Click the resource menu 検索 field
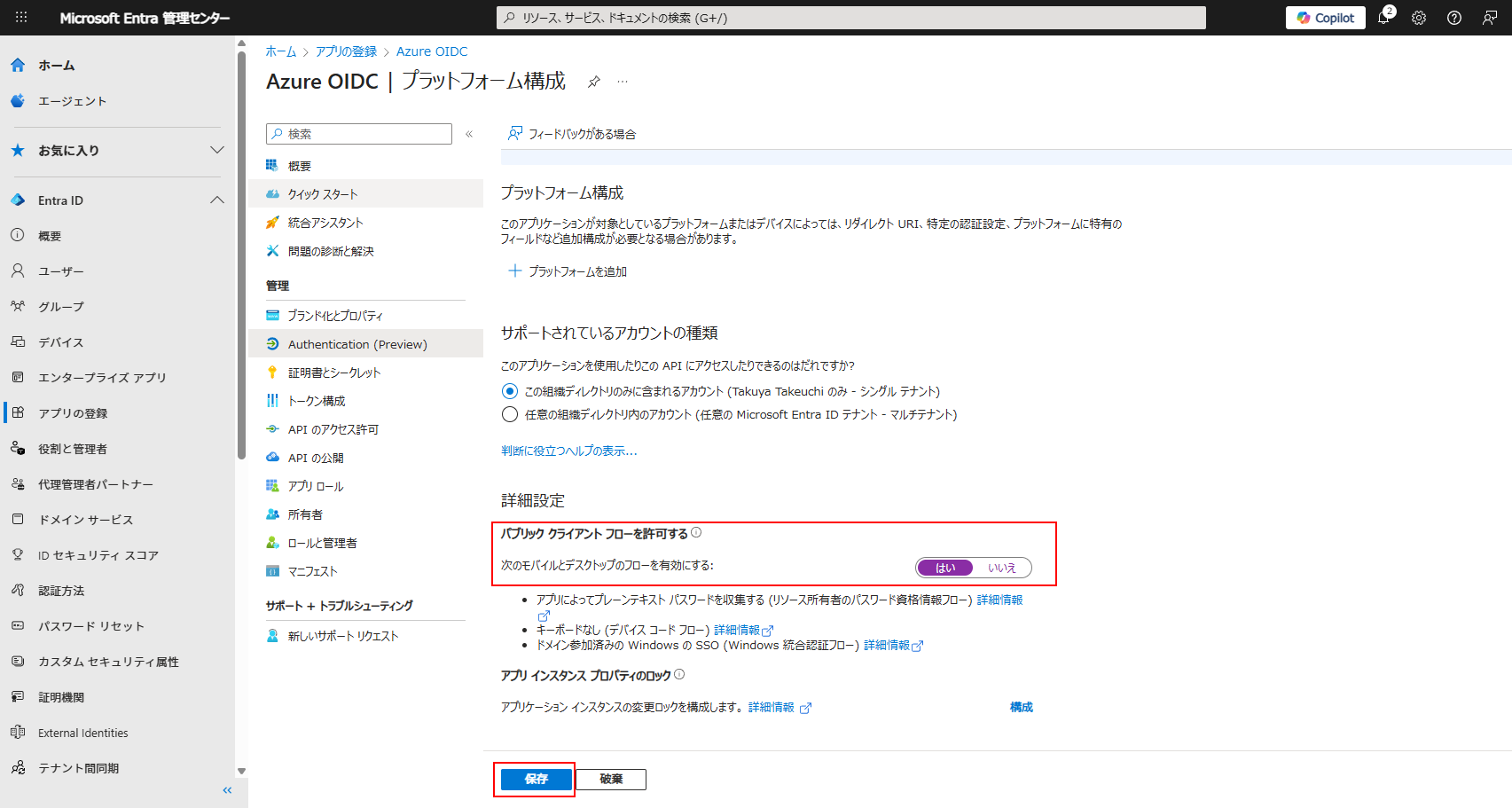Image resolution: width=1512 pixels, height=808 pixels. click(x=359, y=134)
